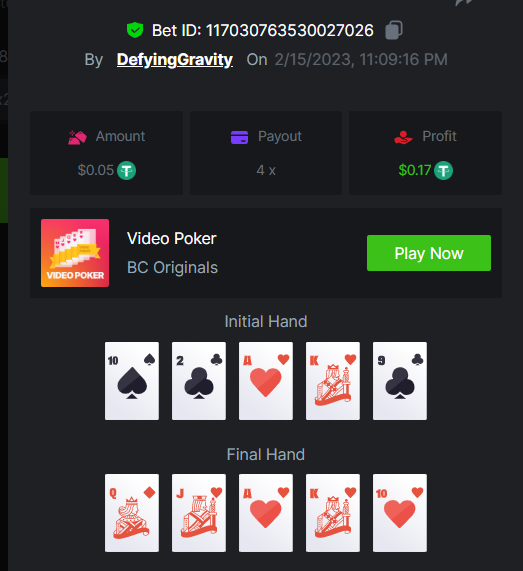Open the Video Poker game thumbnail

[x=75, y=253]
